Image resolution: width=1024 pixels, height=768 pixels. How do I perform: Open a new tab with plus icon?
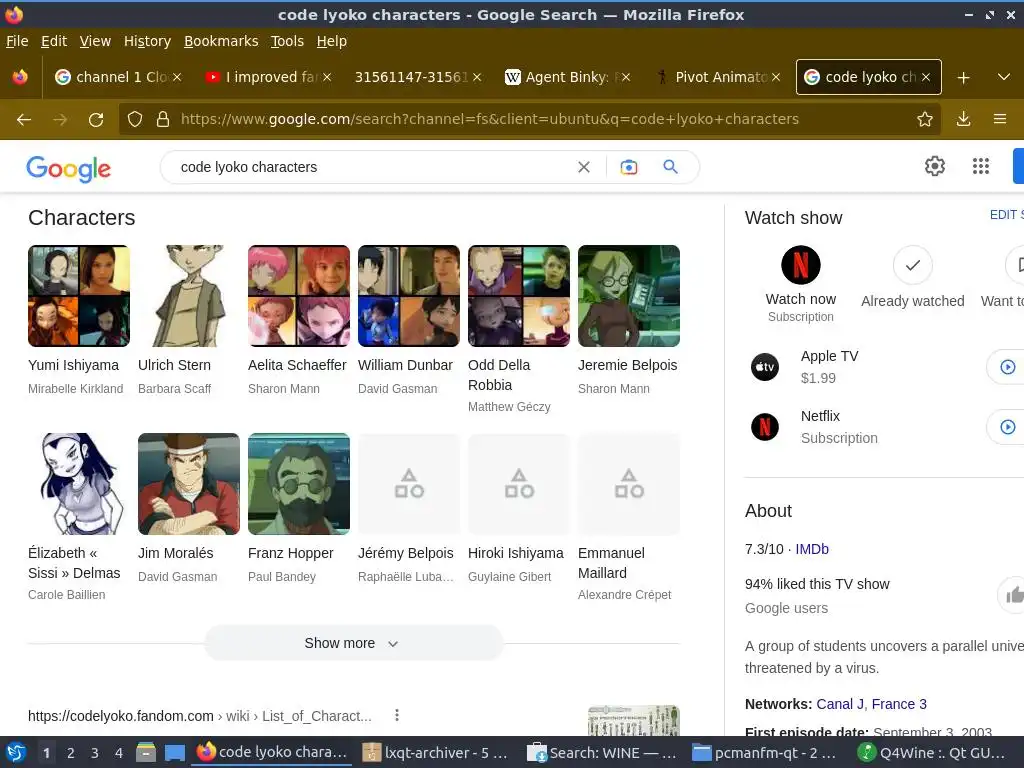click(x=963, y=78)
